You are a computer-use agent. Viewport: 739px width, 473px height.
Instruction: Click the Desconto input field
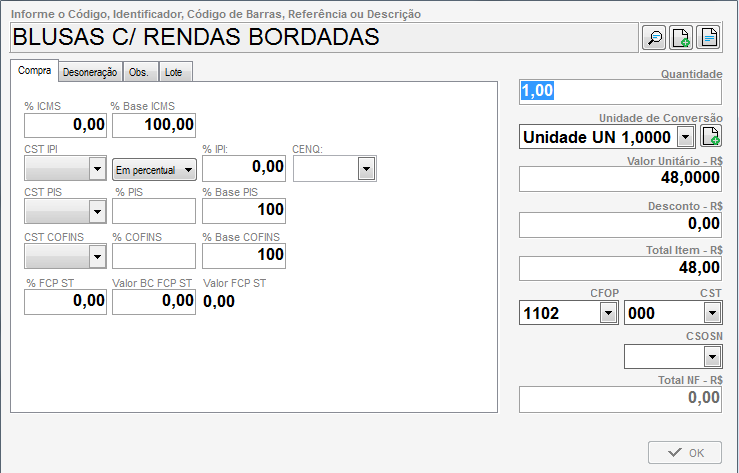[620, 224]
